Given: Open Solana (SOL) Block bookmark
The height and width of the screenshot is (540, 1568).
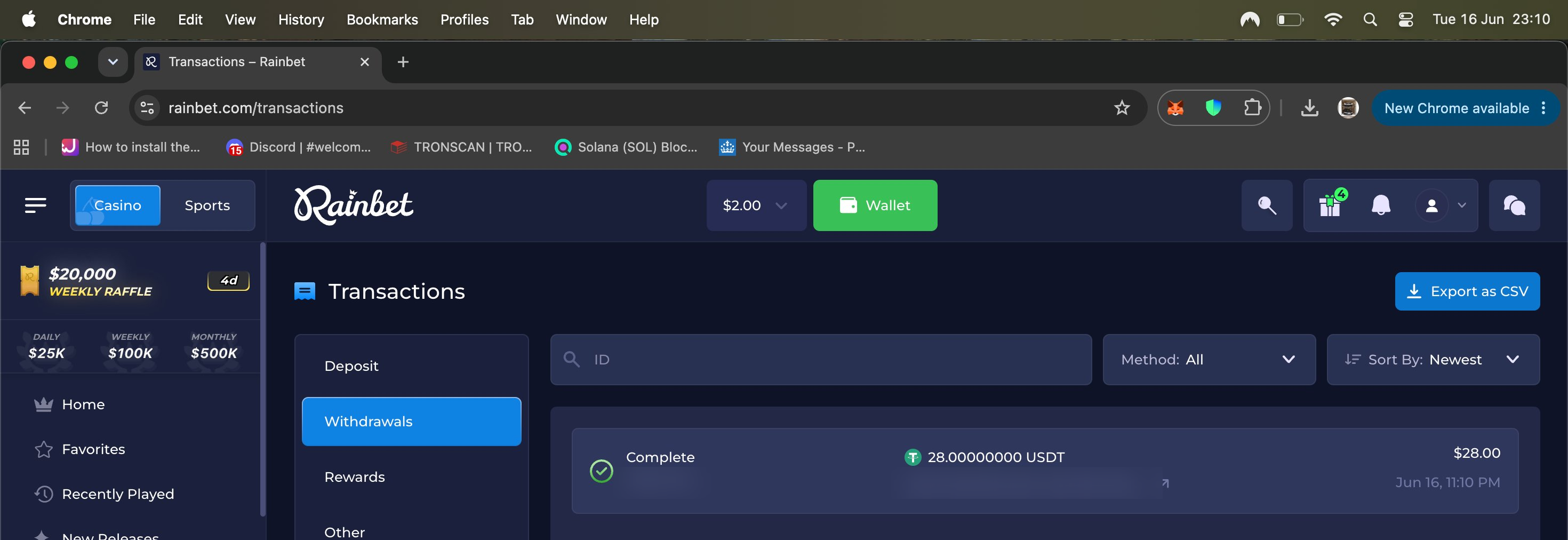Looking at the screenshot, I should click(626, 147).
